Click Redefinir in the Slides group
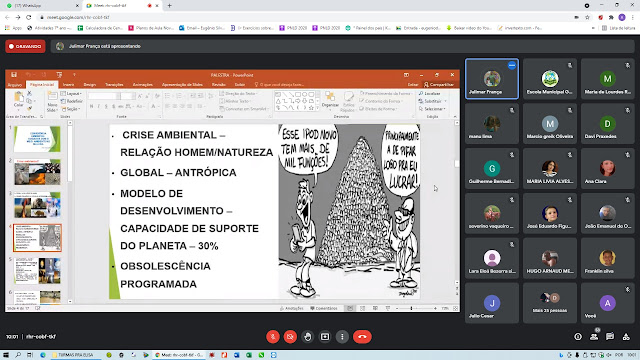The image size is (640, 360). coord(72,101)
